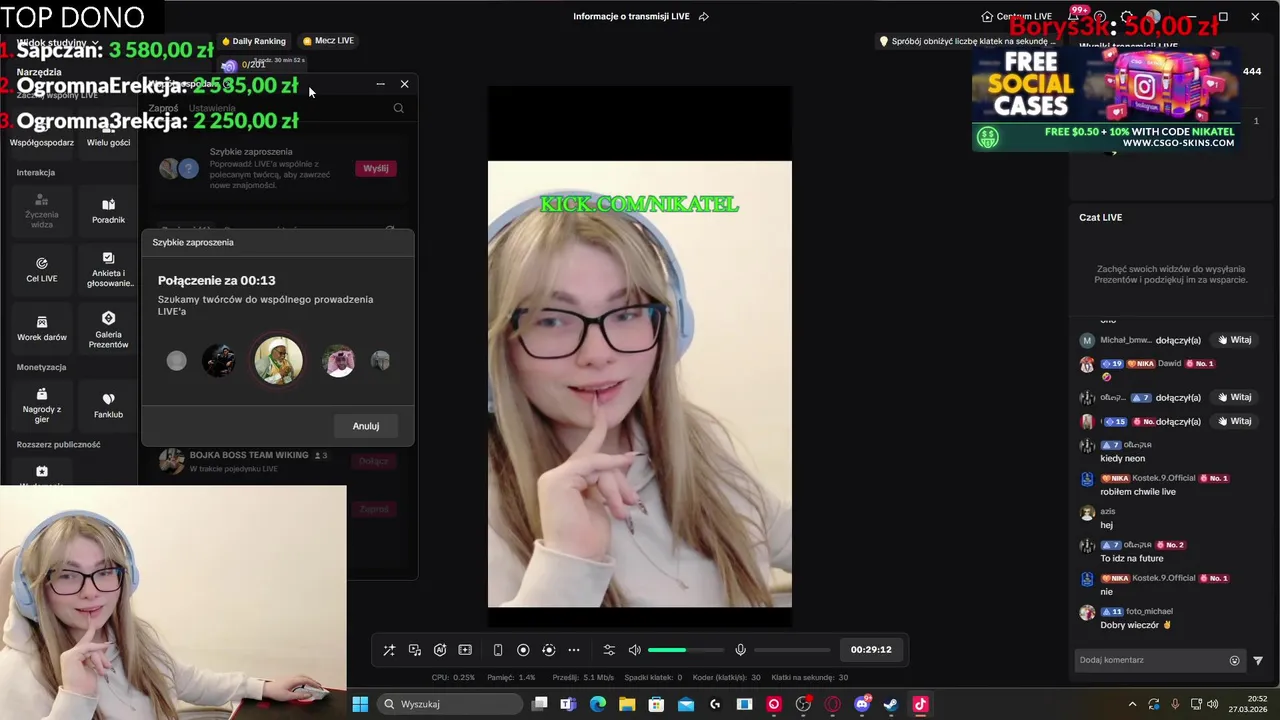Click the live timer 00:29:12

pos(871,650)
